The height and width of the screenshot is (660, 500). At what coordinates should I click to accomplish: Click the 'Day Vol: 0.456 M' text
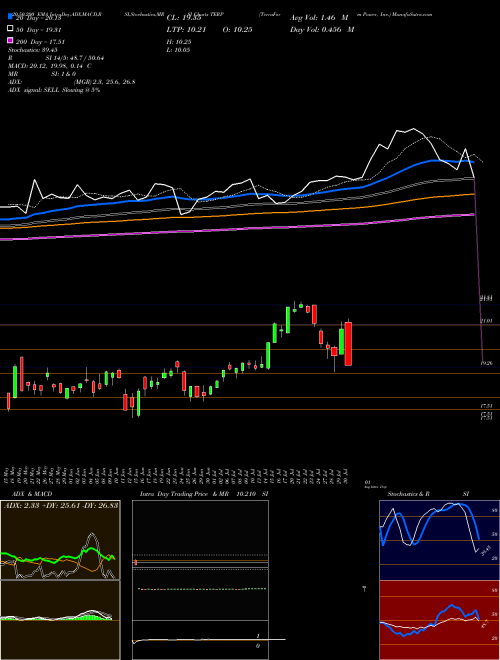(322, 29)
